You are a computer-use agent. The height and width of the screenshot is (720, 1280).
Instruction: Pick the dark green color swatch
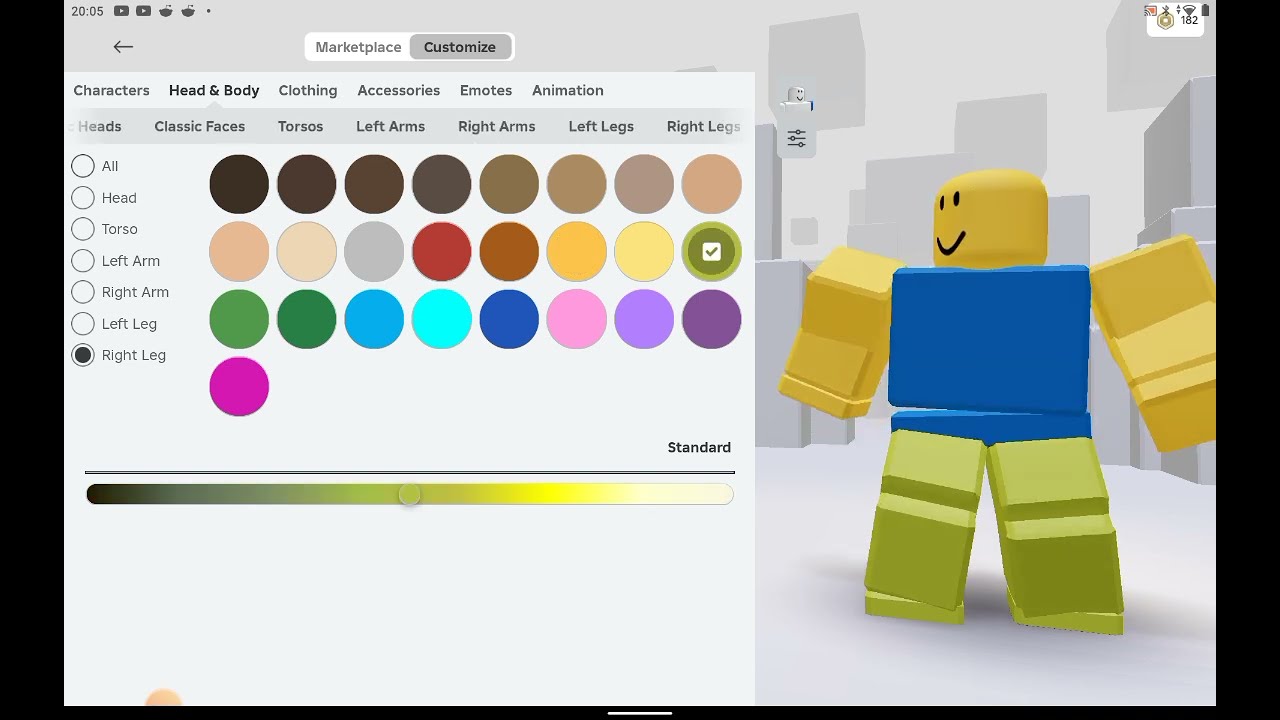coord(307,319)
